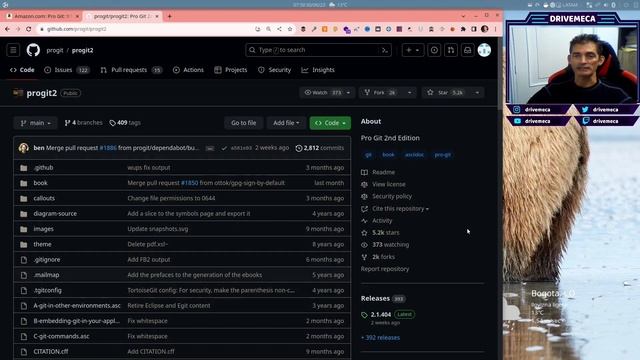
Task: Open the book folder
Action: pyautogui.click(x=40, y=183)
